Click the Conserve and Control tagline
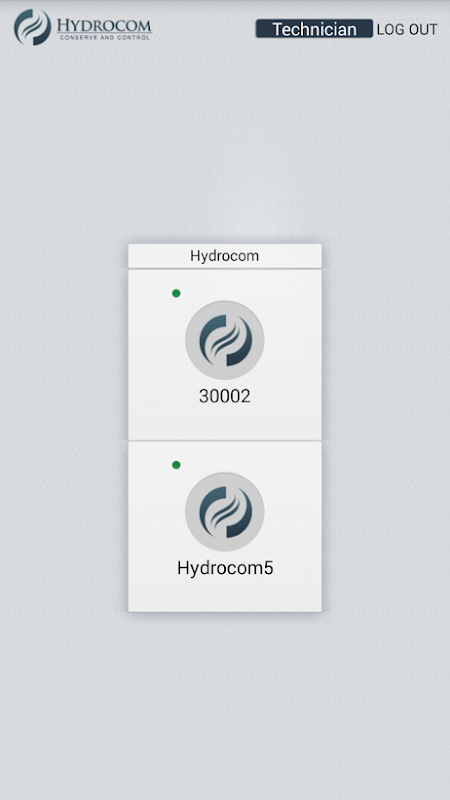 click(105, 37)
